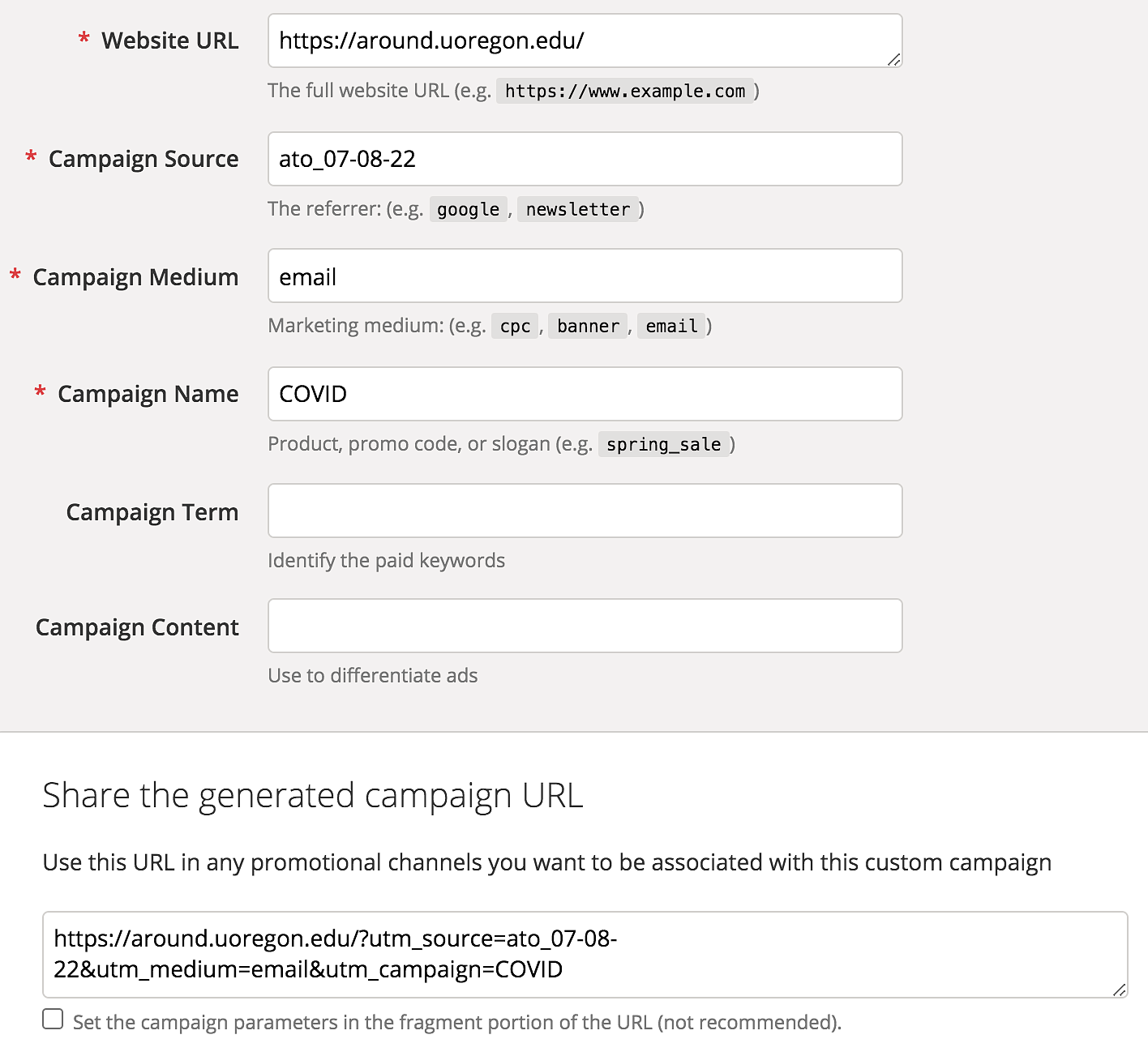Viewport: 1148px width, 1039px height.
Task: Click the cpc medium example
Action: coord(514,326)
